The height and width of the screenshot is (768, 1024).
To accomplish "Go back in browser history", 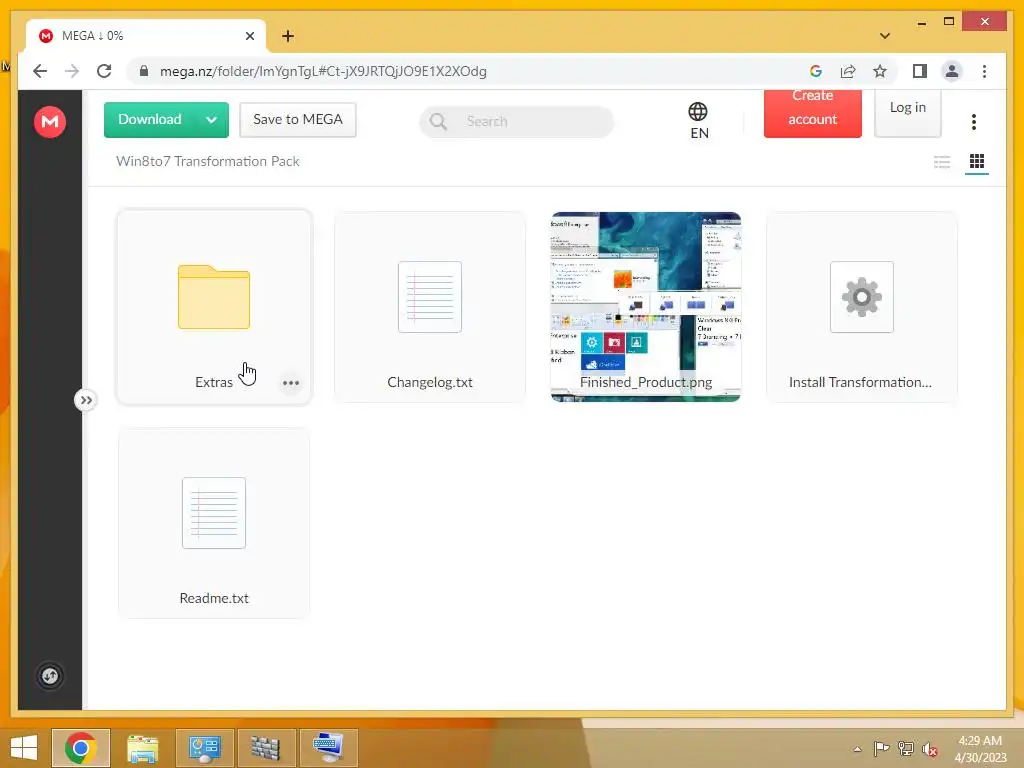I will 40,71.
